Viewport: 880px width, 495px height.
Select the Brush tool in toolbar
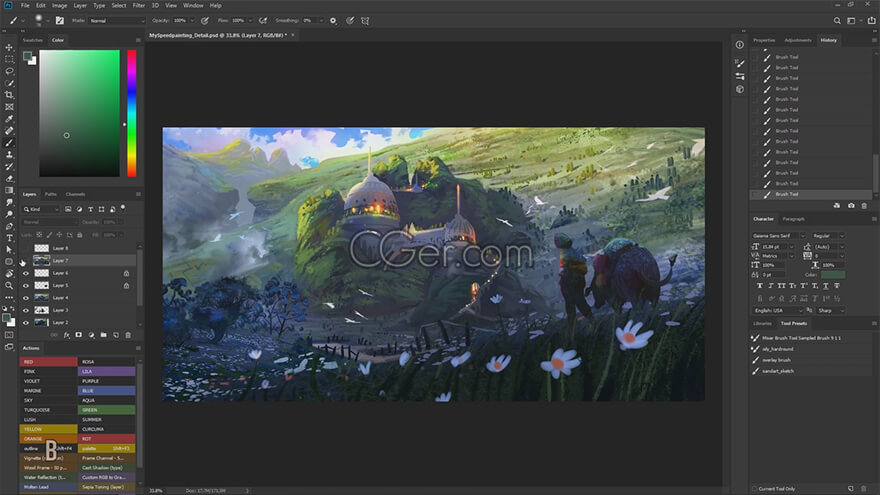[x=9, y=143]
